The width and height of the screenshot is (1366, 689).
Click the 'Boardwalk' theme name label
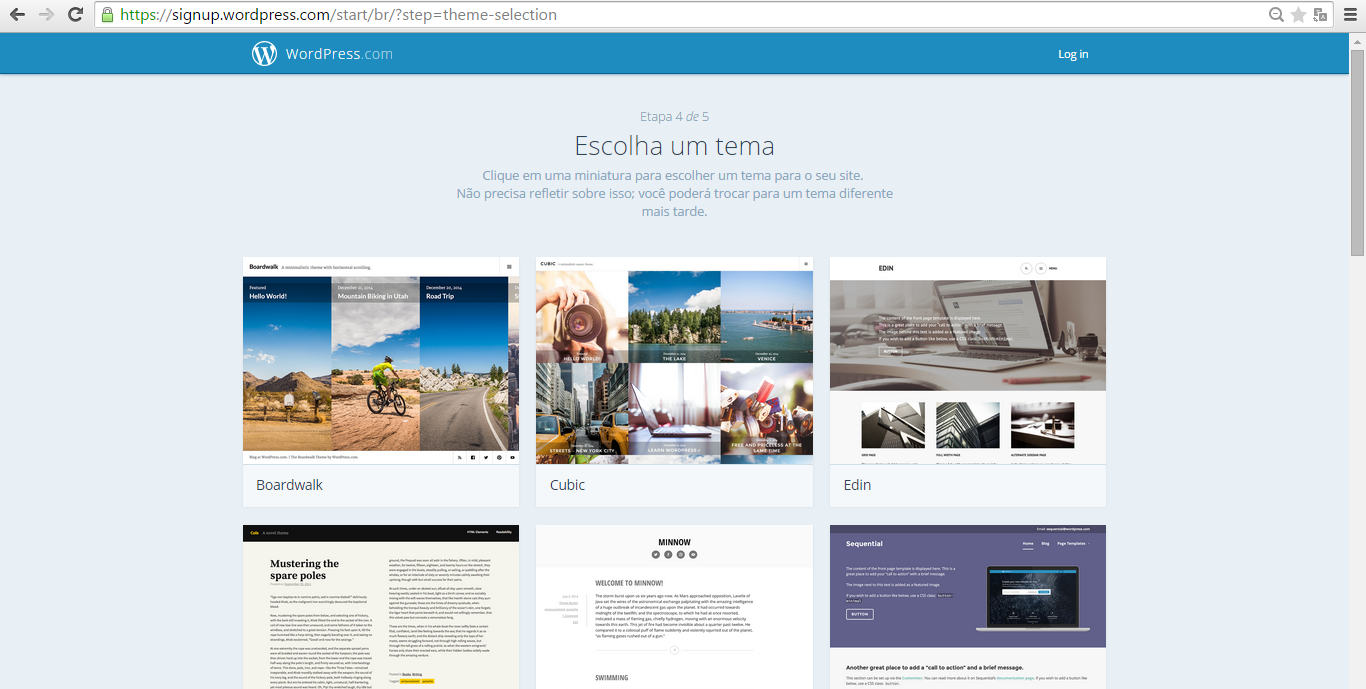[289, 485]
